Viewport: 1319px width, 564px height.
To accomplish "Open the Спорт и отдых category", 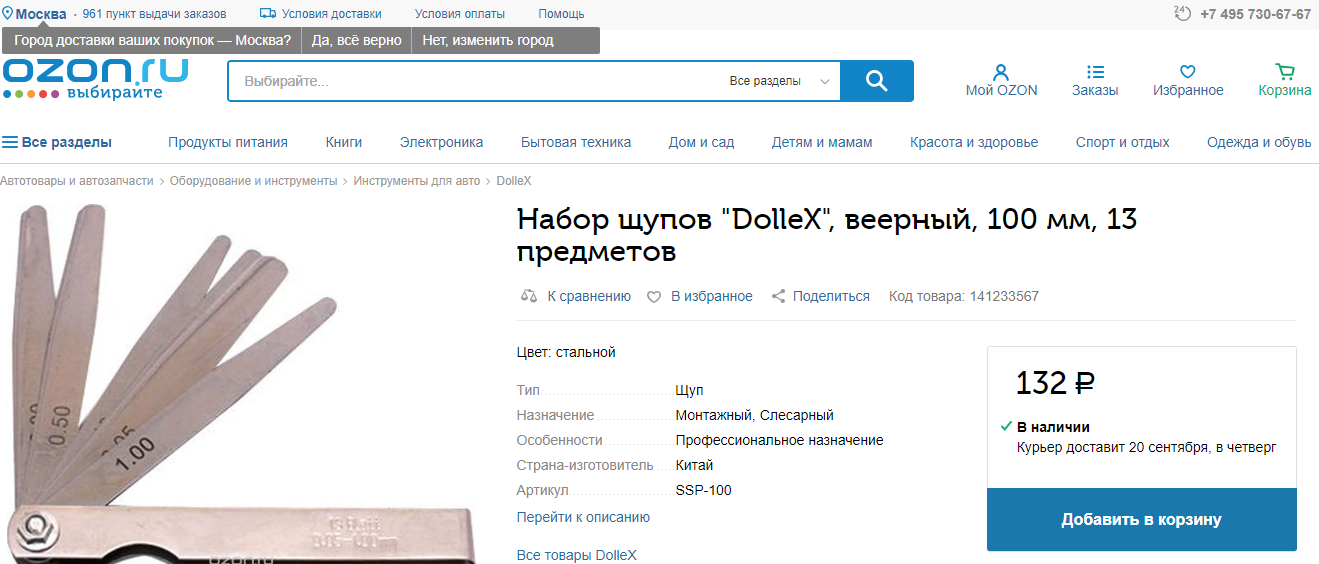I will [x=1123, y=142].
